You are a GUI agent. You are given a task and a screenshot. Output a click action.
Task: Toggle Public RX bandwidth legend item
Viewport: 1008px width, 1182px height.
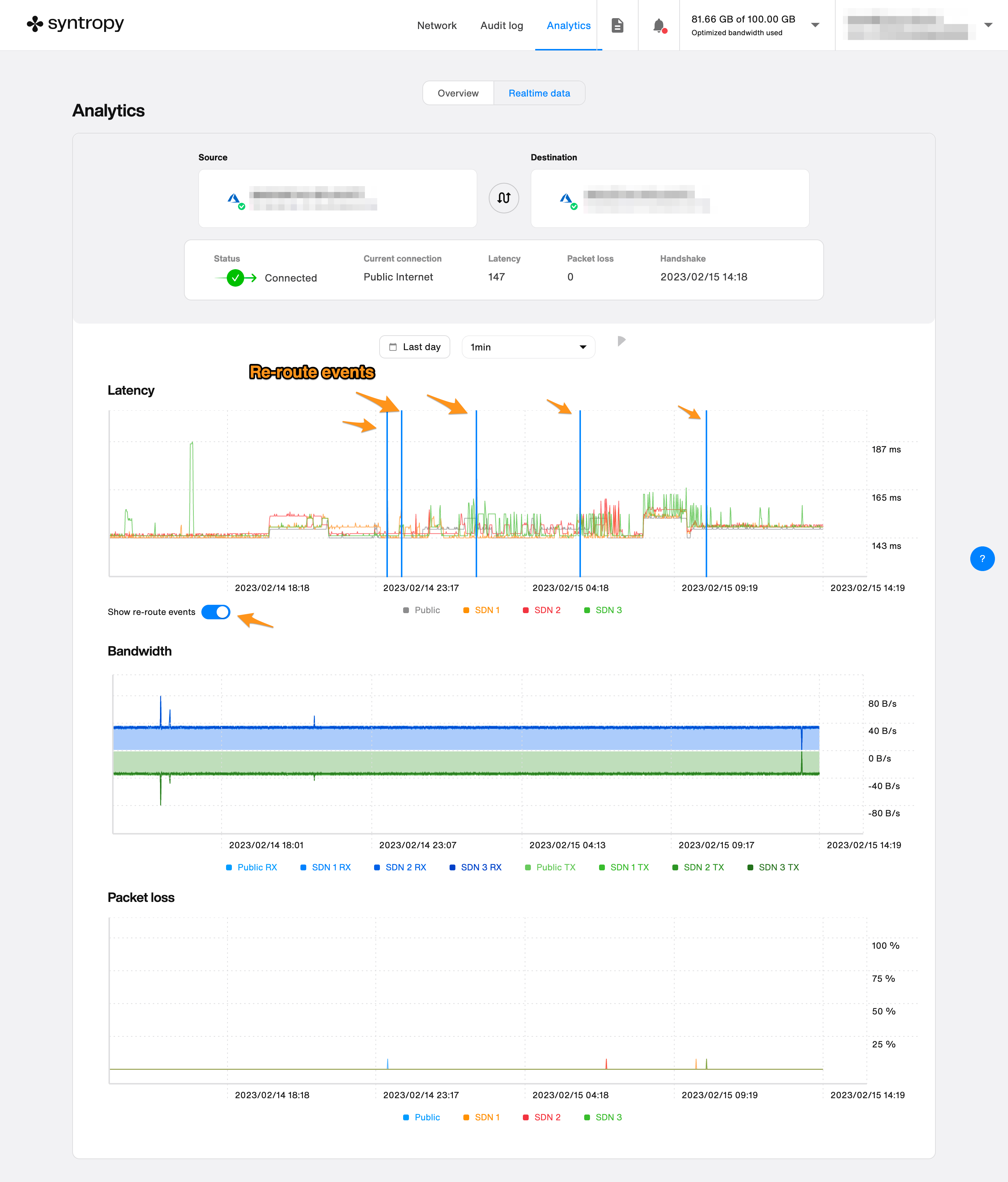(251, 867)
